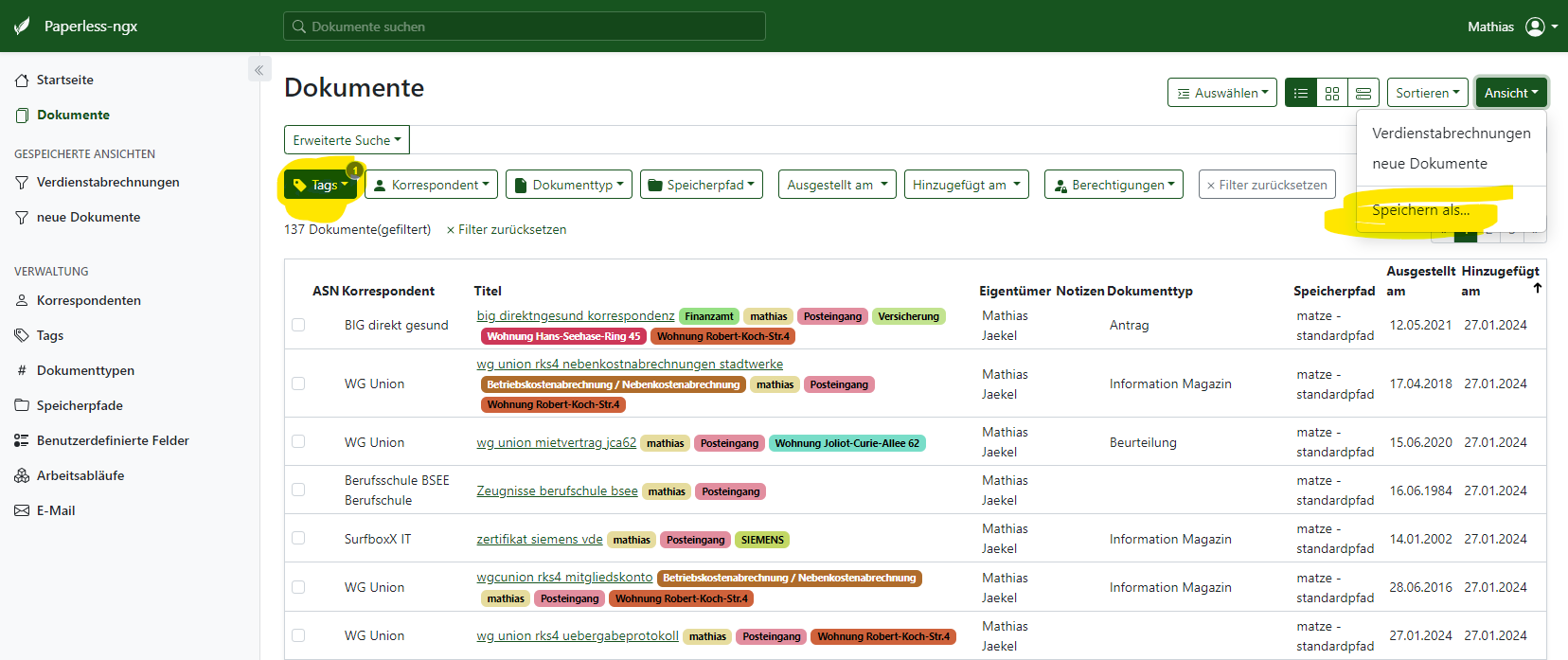
Task: Select checkbox for rks4 uebergabeprotokoll row
Action: (x=298, y=635)
